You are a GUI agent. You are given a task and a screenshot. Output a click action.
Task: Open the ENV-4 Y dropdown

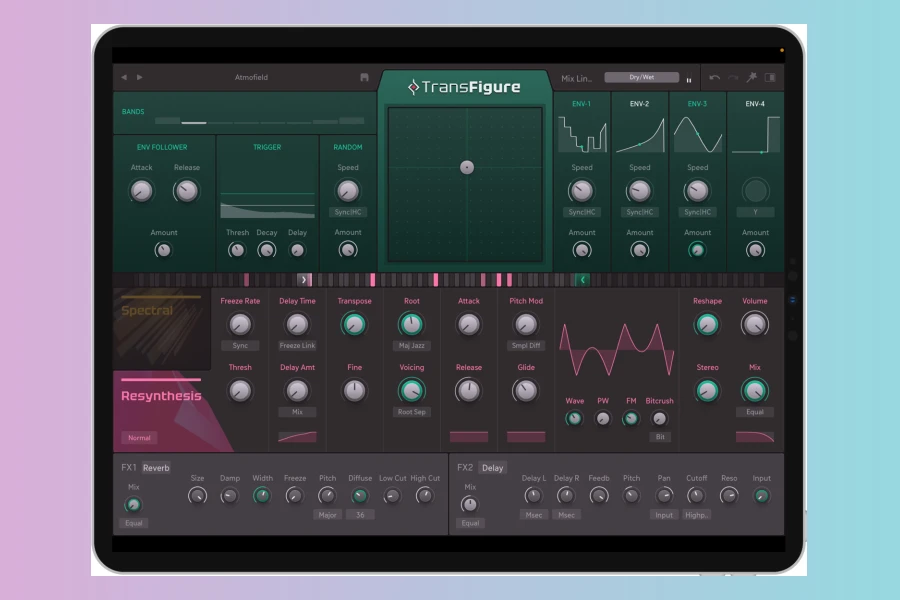point(755,212)
